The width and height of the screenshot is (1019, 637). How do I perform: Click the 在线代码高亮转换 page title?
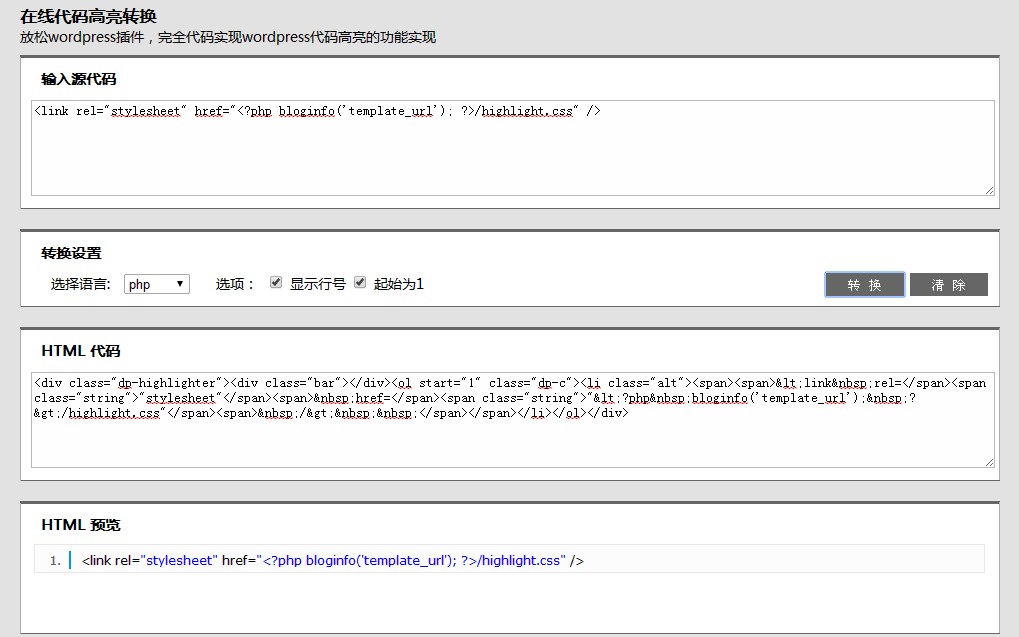[x=88, y=17]
